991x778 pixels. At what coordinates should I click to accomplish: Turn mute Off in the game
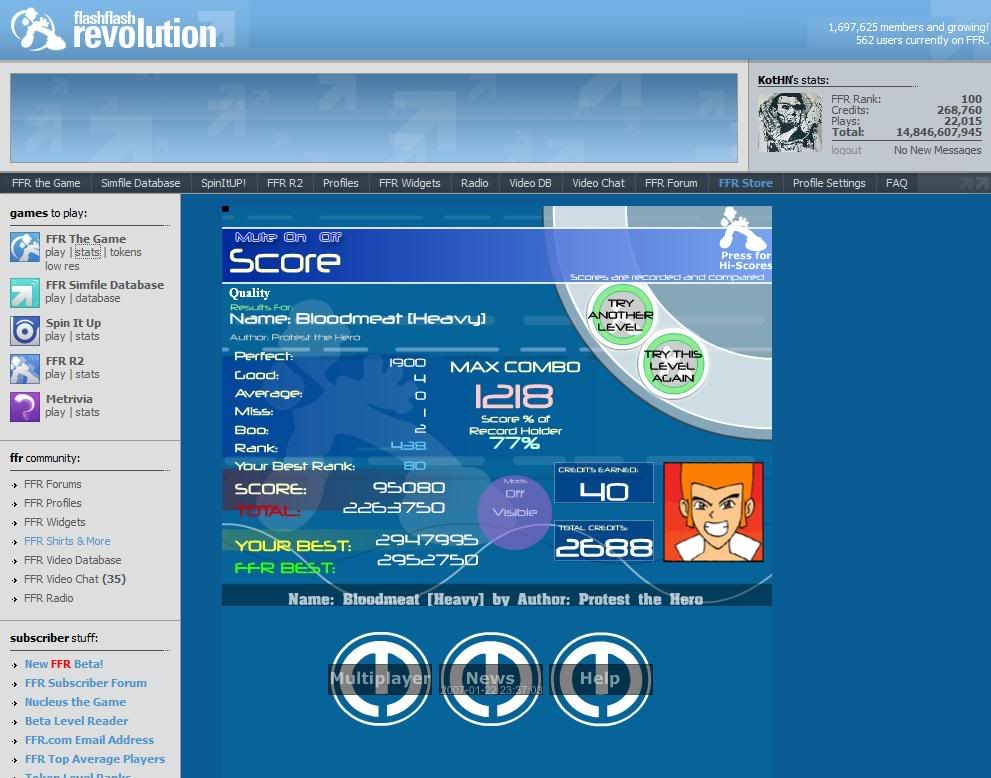pos(330,237)
